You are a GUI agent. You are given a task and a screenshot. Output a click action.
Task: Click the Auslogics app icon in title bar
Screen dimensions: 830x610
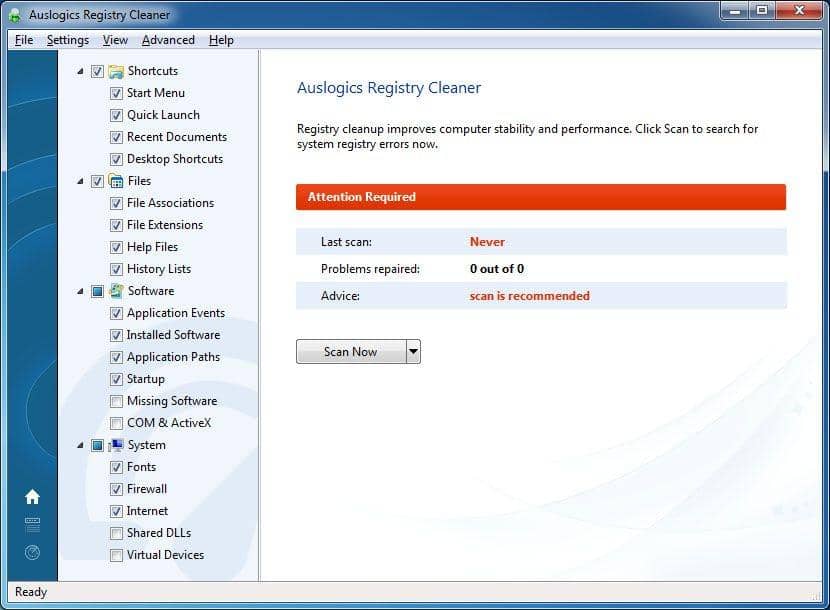point(16,15)
